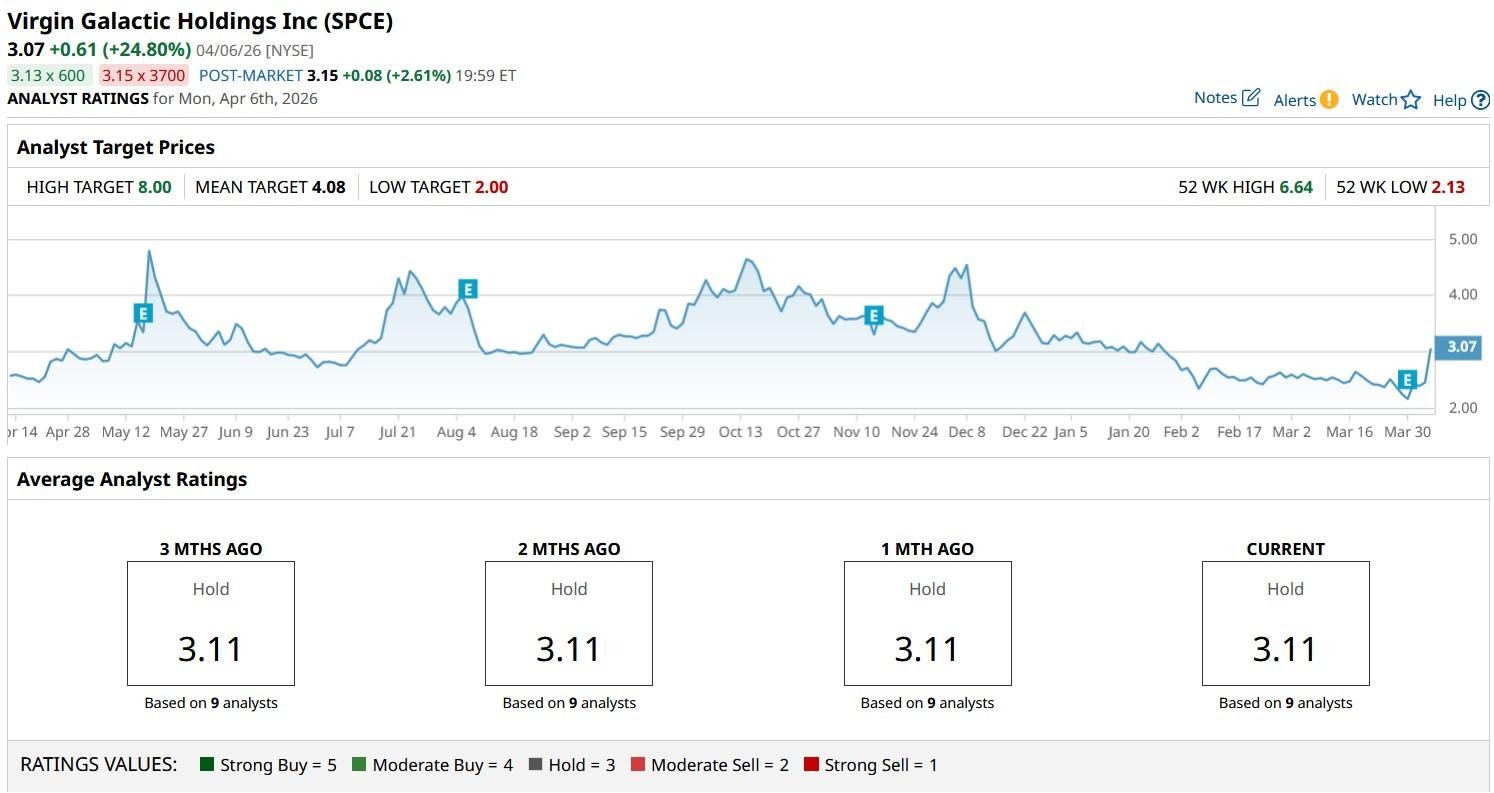Click the Oct 13 date axis label
This screenshot has height=793, width=1494.
(740, 432)
